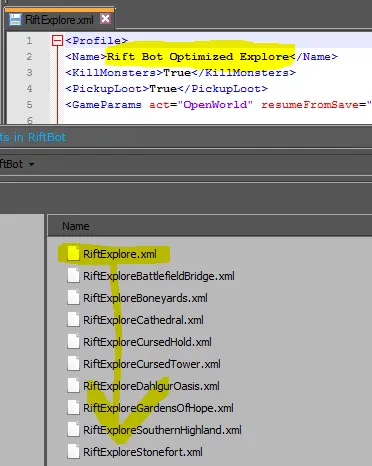Image resolution: width=372 pixels, height=466 pixels.
Task: Open the RiftBot folder dropdown arrow
Action: point(31,164)
